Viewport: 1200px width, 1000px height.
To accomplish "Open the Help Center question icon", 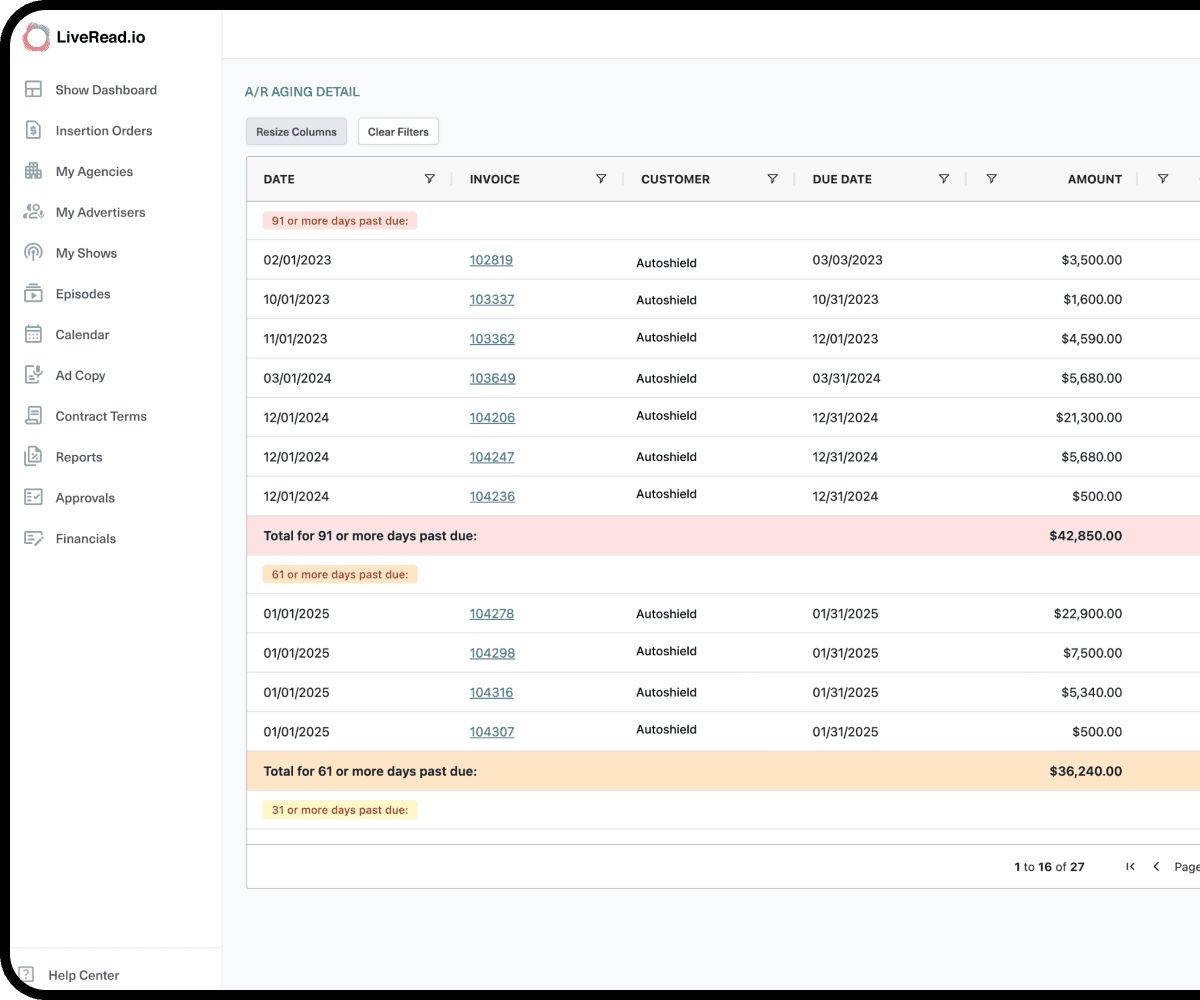I will (27, 974).
